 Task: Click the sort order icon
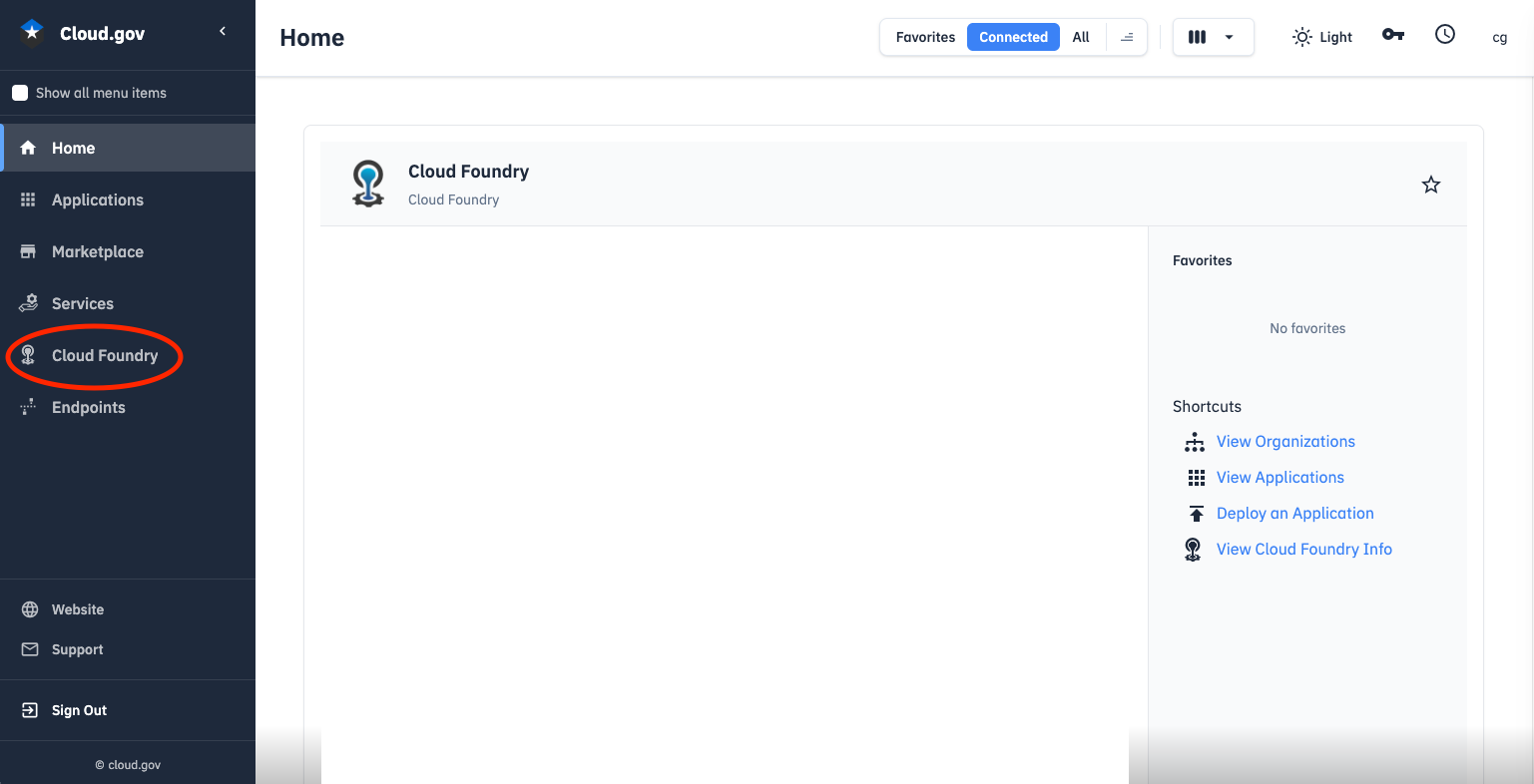1127,37
